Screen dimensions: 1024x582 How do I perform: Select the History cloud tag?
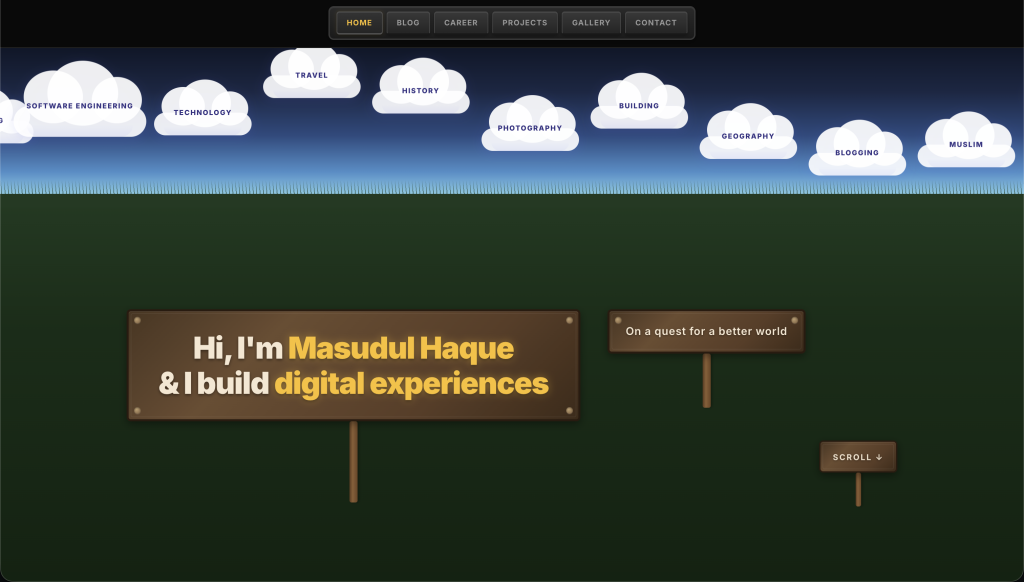pos(421,86)
